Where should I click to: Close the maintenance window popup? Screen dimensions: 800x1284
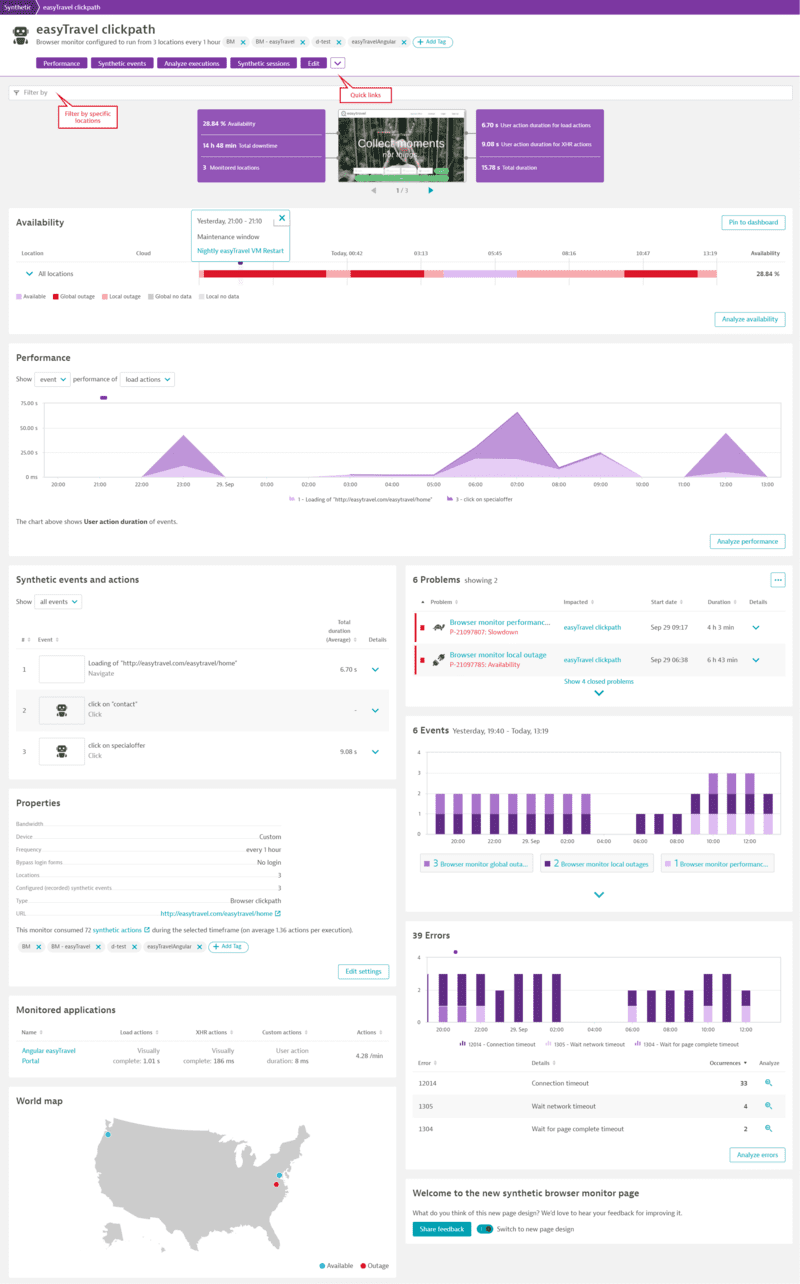pyautogui.click(x=282, y=218)
